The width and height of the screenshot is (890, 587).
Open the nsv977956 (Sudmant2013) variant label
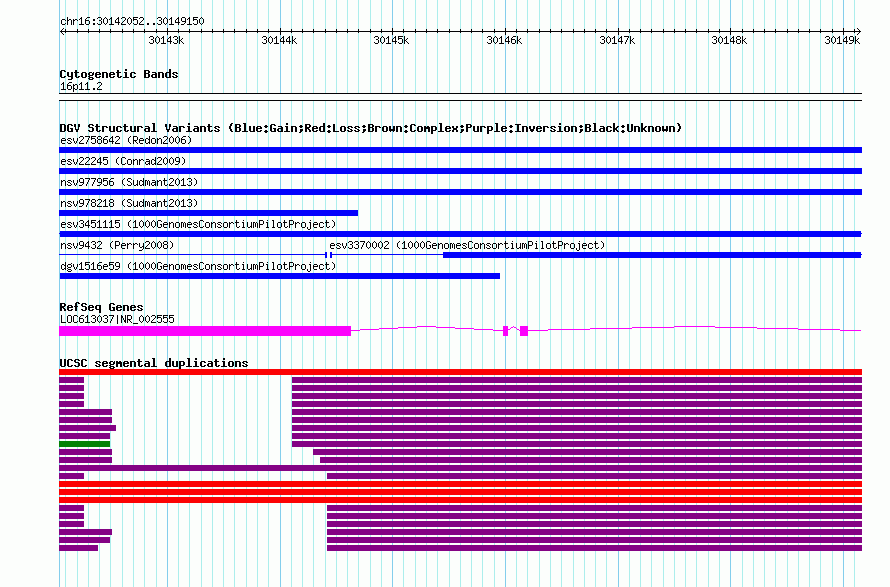tap(129, 182)
